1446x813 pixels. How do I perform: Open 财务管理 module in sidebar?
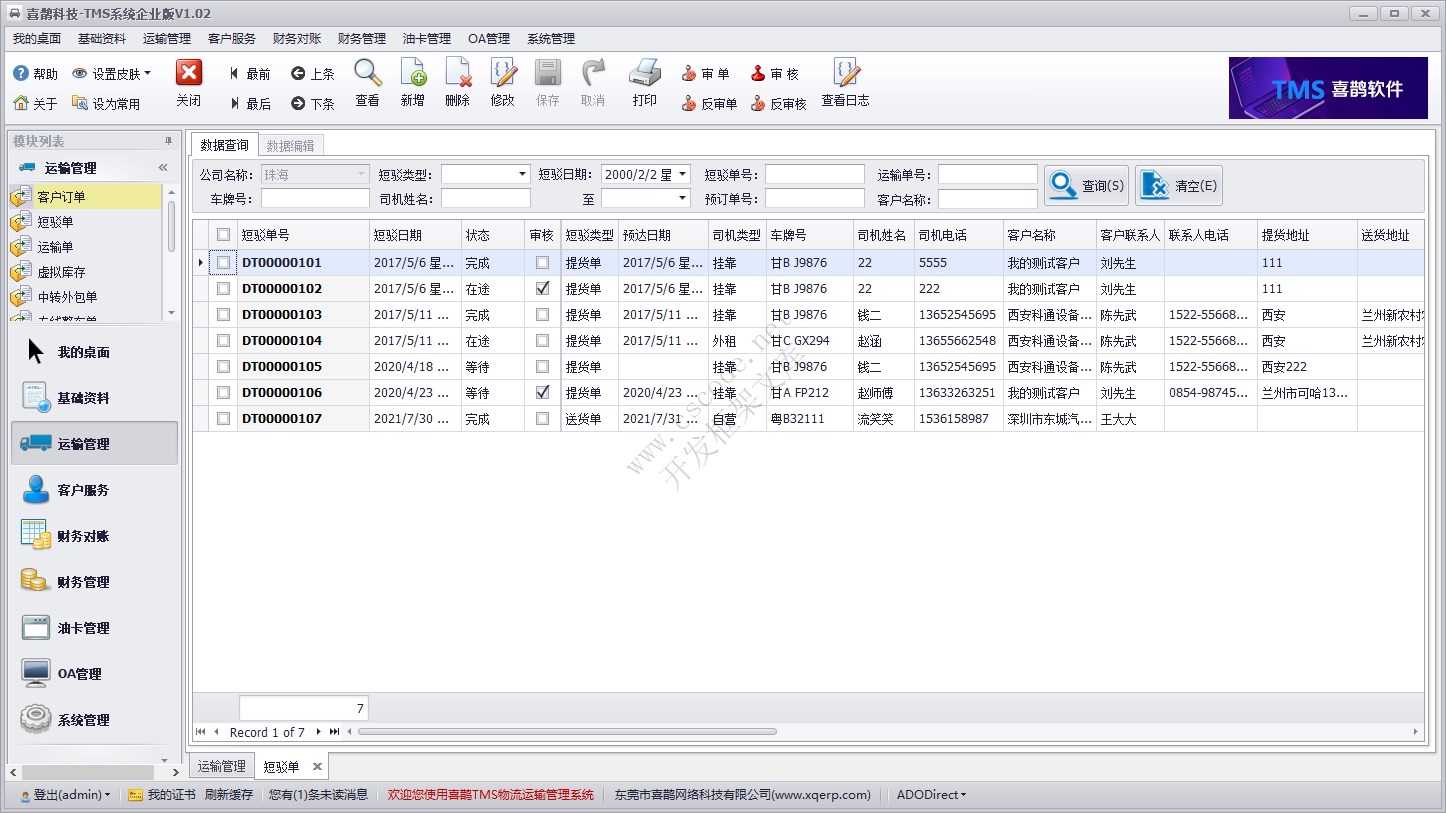[94, 582]
